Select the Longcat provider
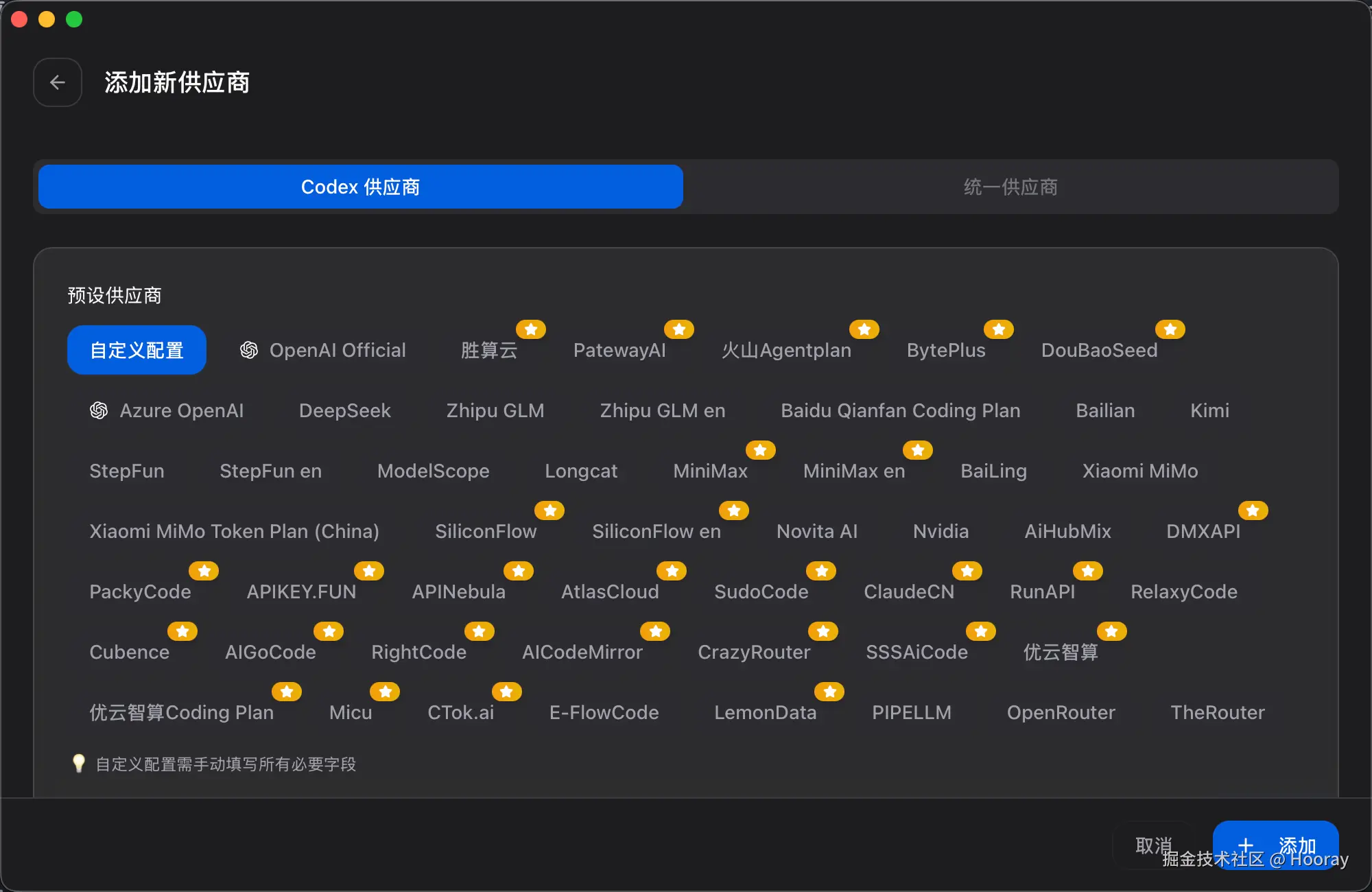The height and width of the screenshot is (892, 1372). 581,471
